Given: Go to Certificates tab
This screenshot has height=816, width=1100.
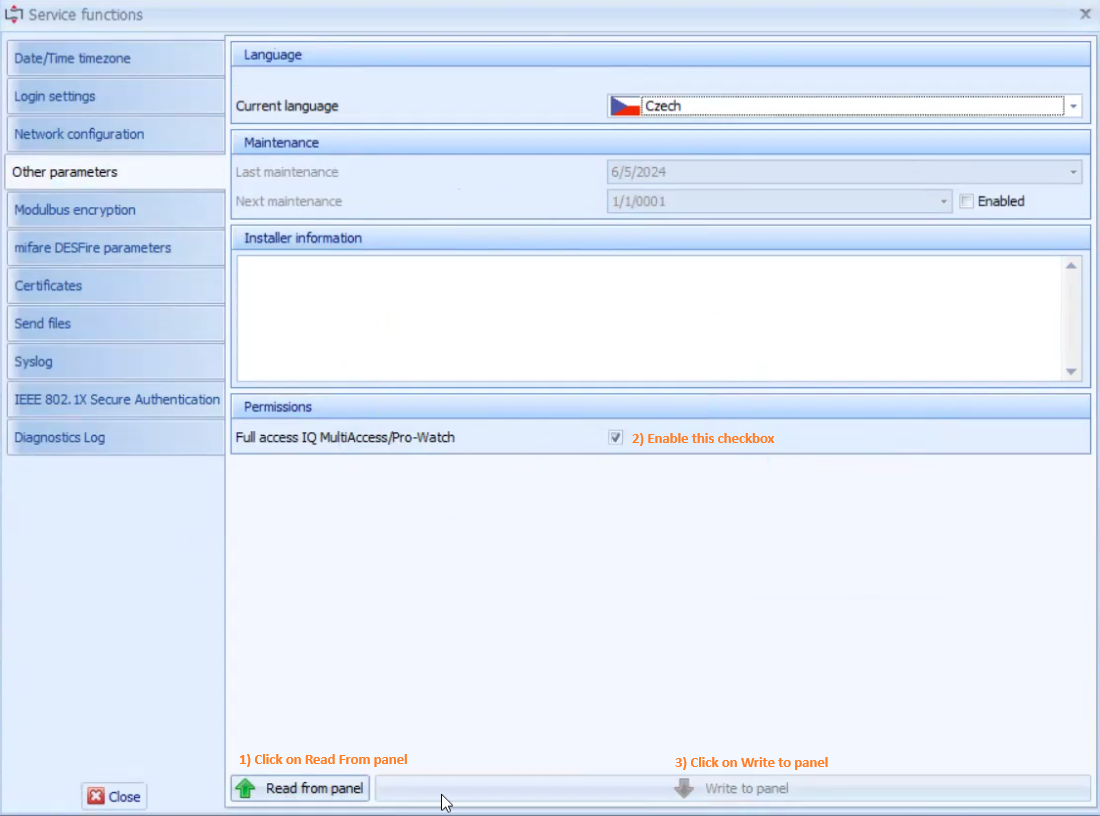Looking at the screenshot, I should pyautogui.click(x=116, y=286).
